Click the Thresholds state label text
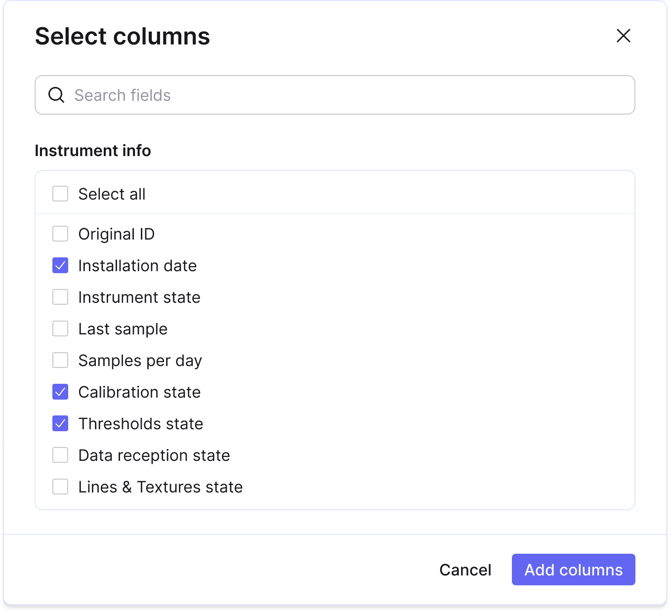The width and height of the screenshot is (670, 612). coord(140,424)
